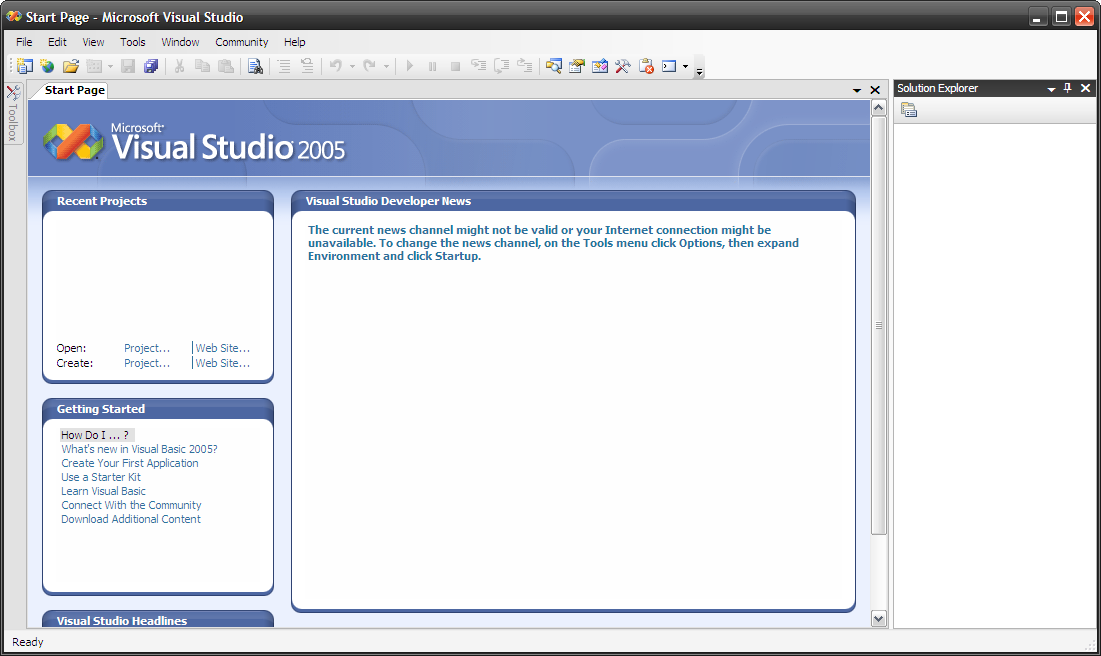Open the Toolbox using the hammer-and-wrench icon
This screenshot has width=1101, height=656.
tap(622, 66)
